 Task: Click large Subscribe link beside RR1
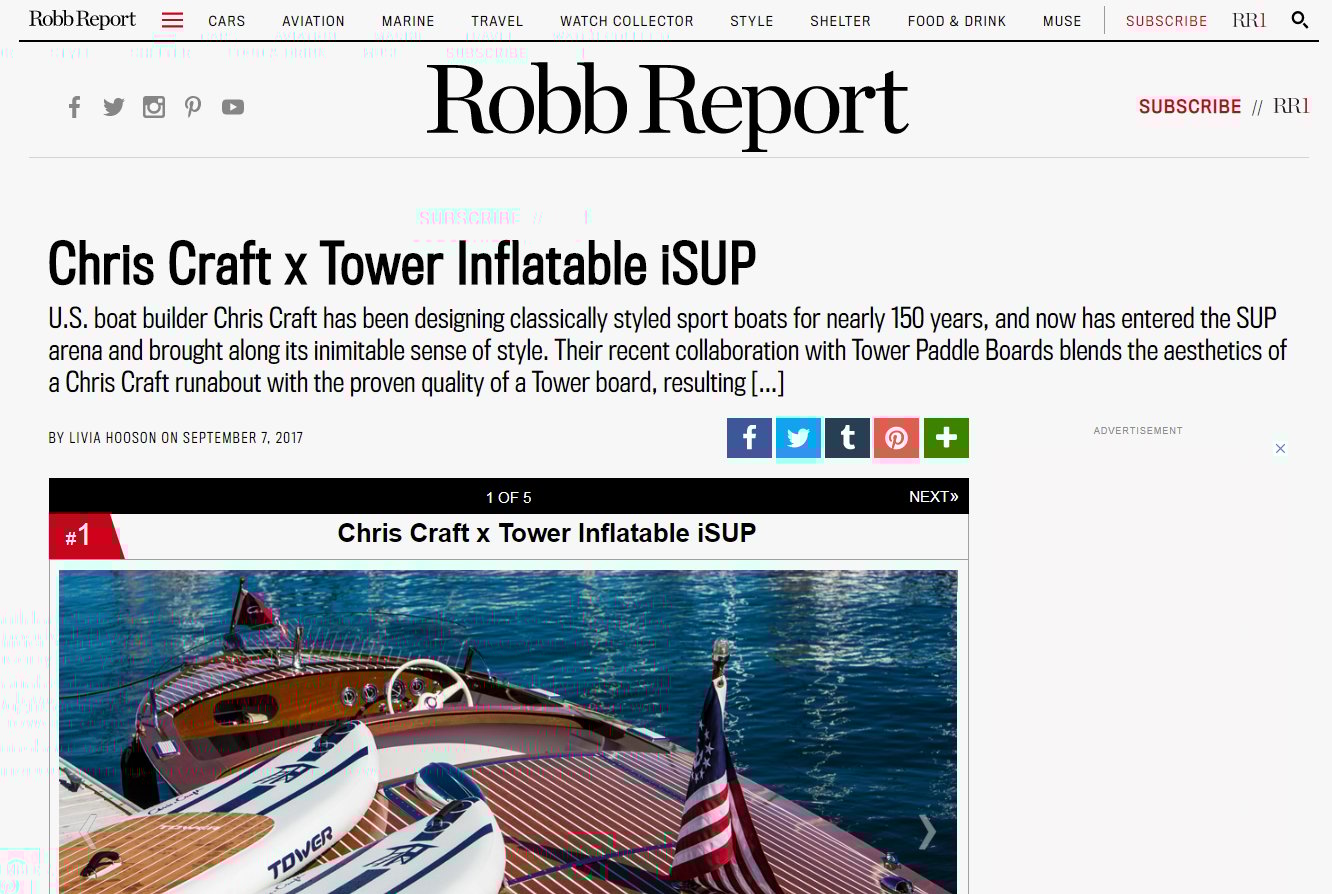point(1190,107)
